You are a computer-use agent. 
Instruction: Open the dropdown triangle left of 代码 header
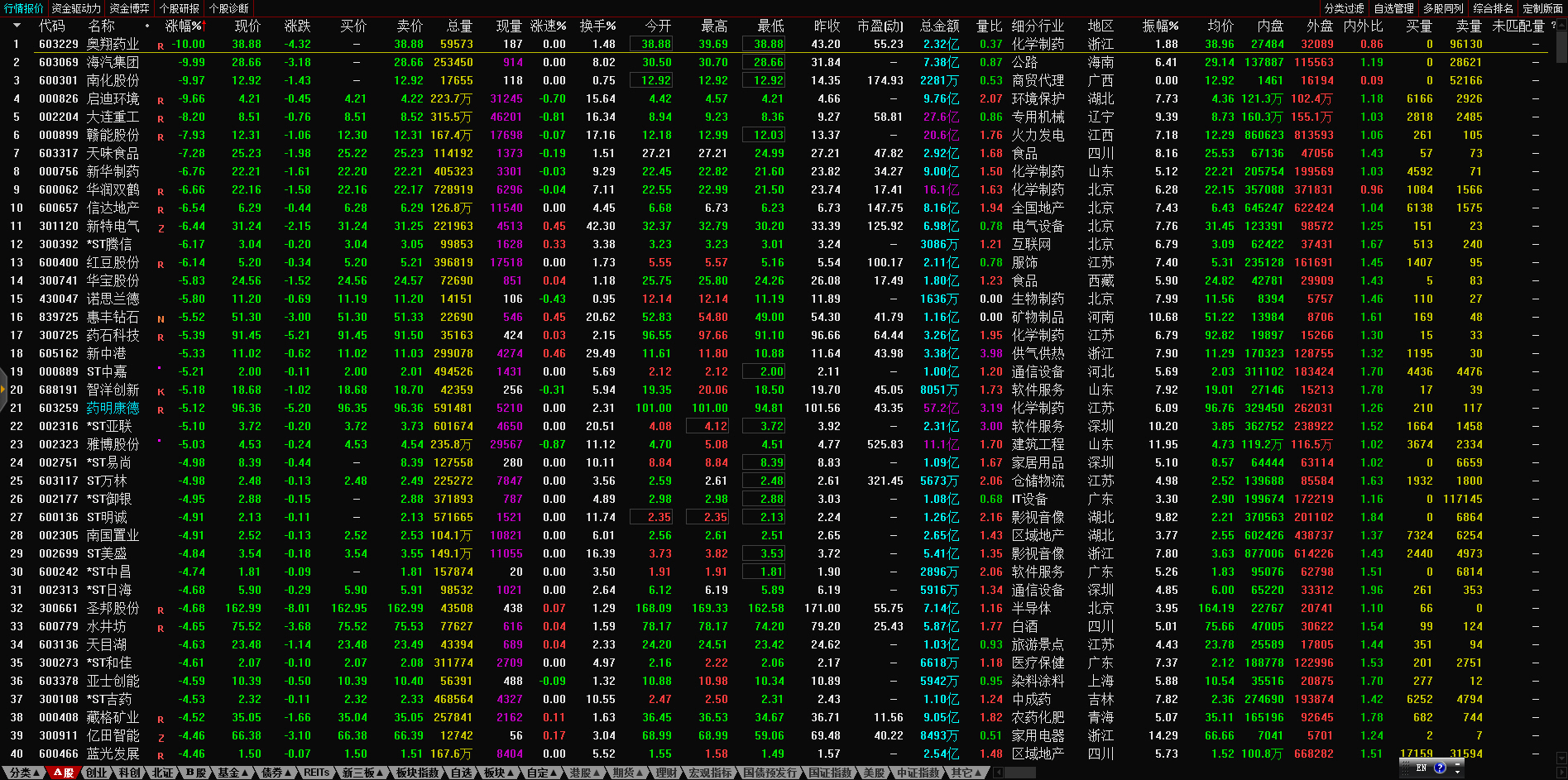16,26
